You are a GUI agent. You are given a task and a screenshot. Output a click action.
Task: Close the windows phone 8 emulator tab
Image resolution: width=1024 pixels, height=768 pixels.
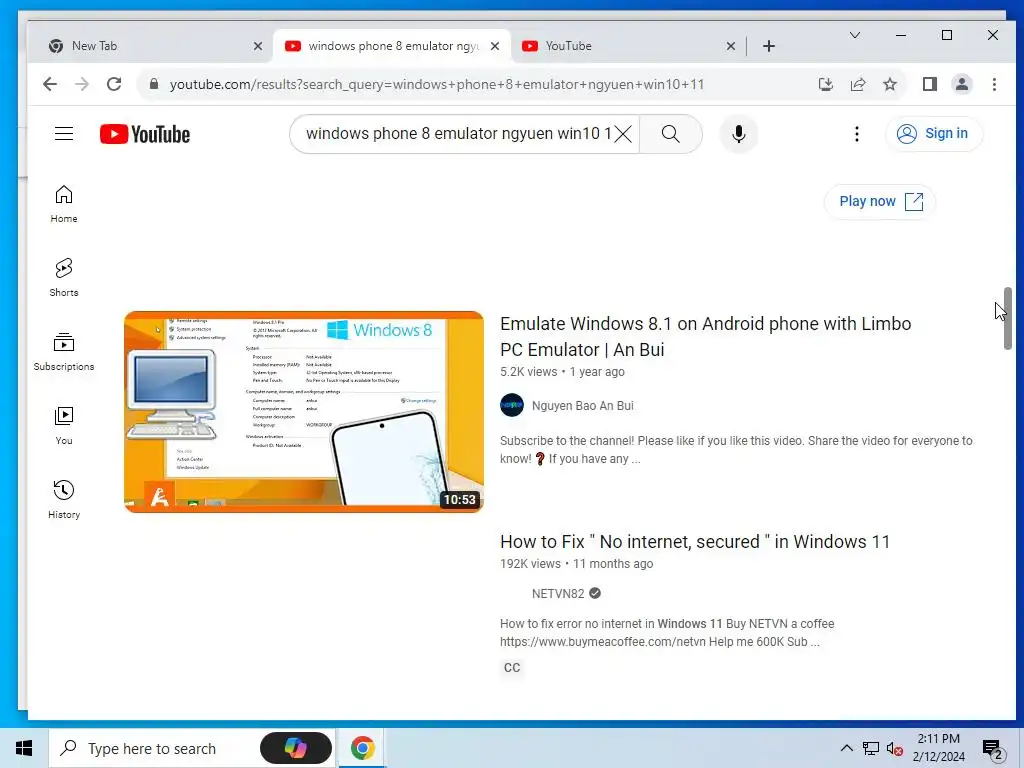[x=495, y=46]
